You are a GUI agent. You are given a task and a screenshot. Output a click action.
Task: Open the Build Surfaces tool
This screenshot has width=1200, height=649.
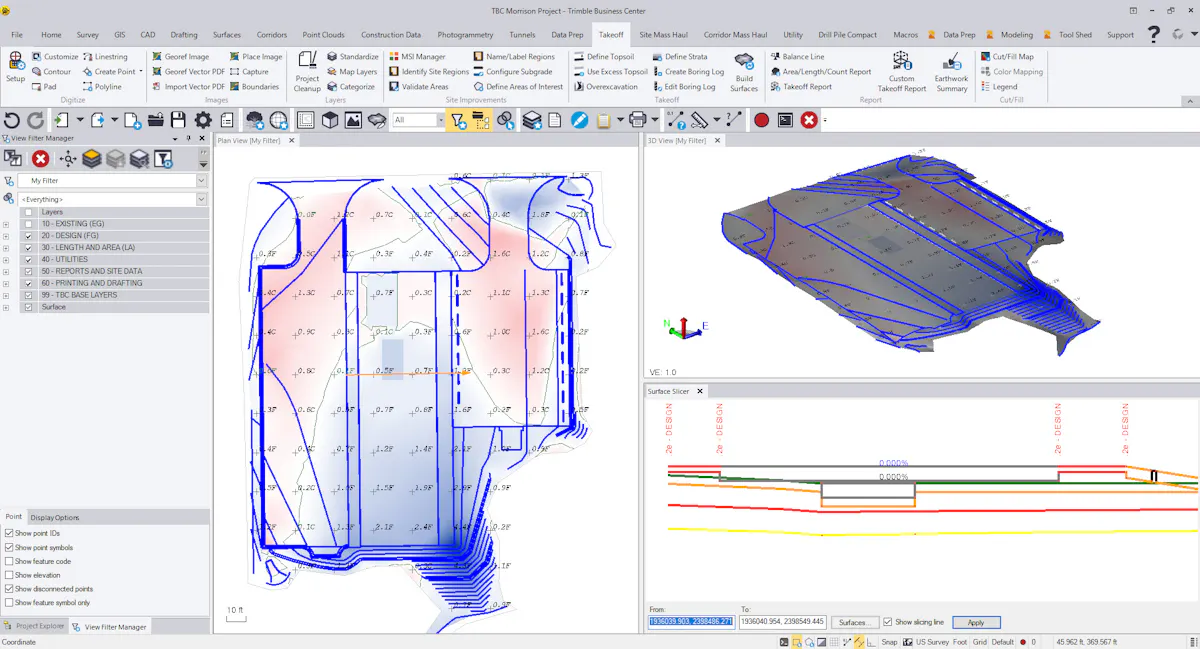click(744, 71)
